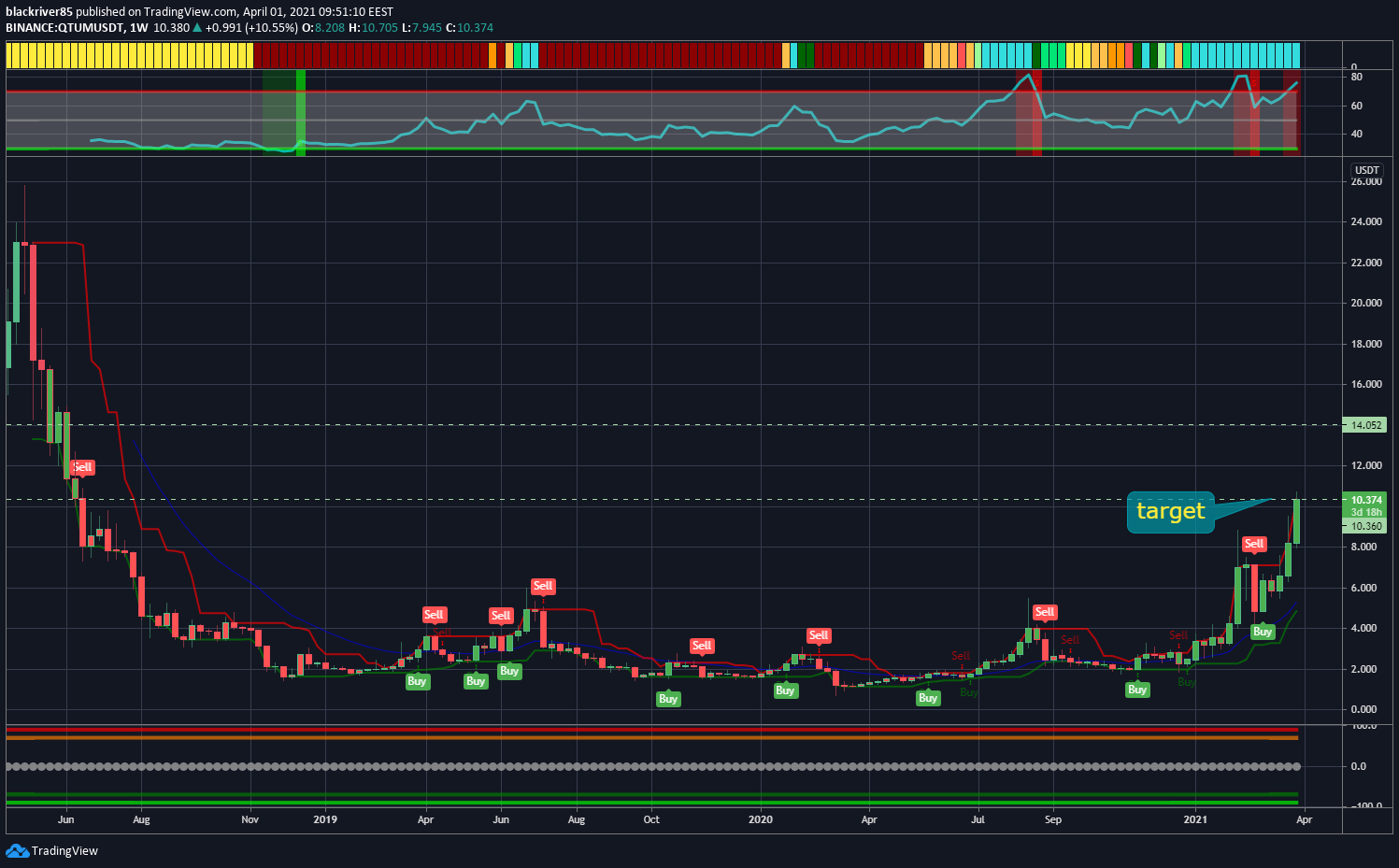
Task: Click the 'TradingView.com' text in publish line
Action: pos(190,12)
